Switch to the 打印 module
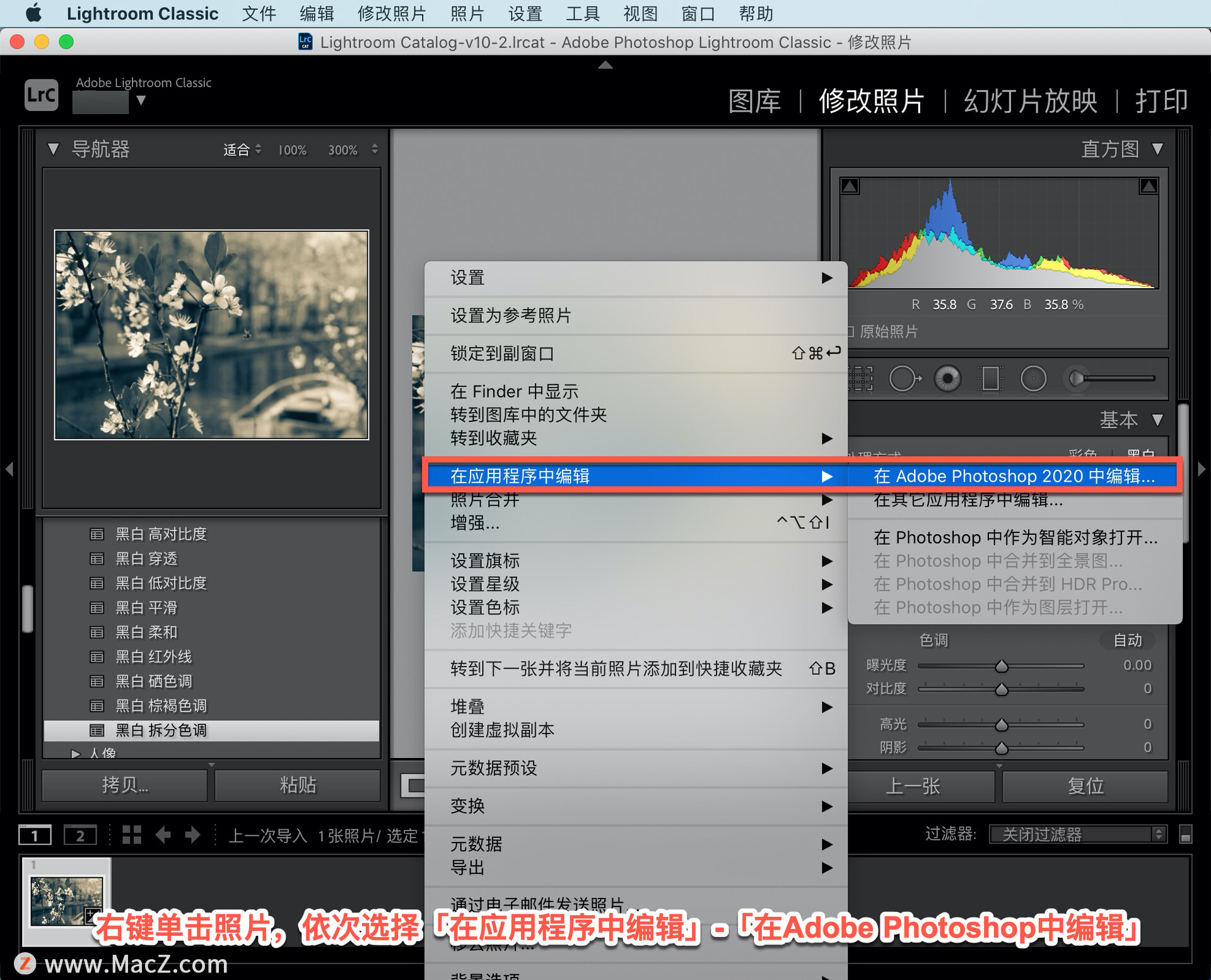 click(1162, 101)
